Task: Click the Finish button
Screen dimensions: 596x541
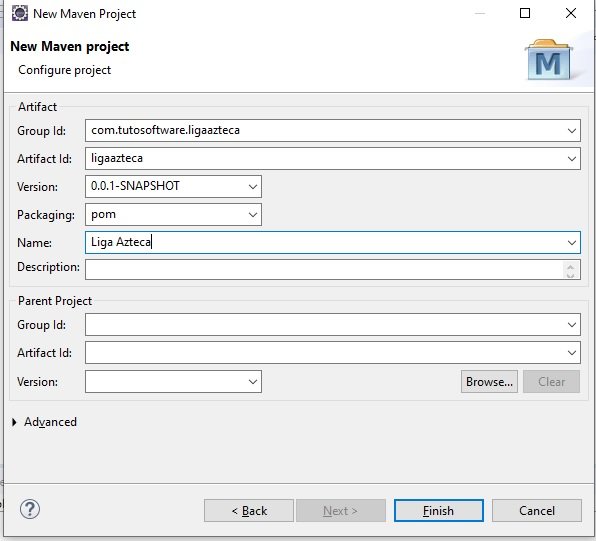Action: point(439,511)
